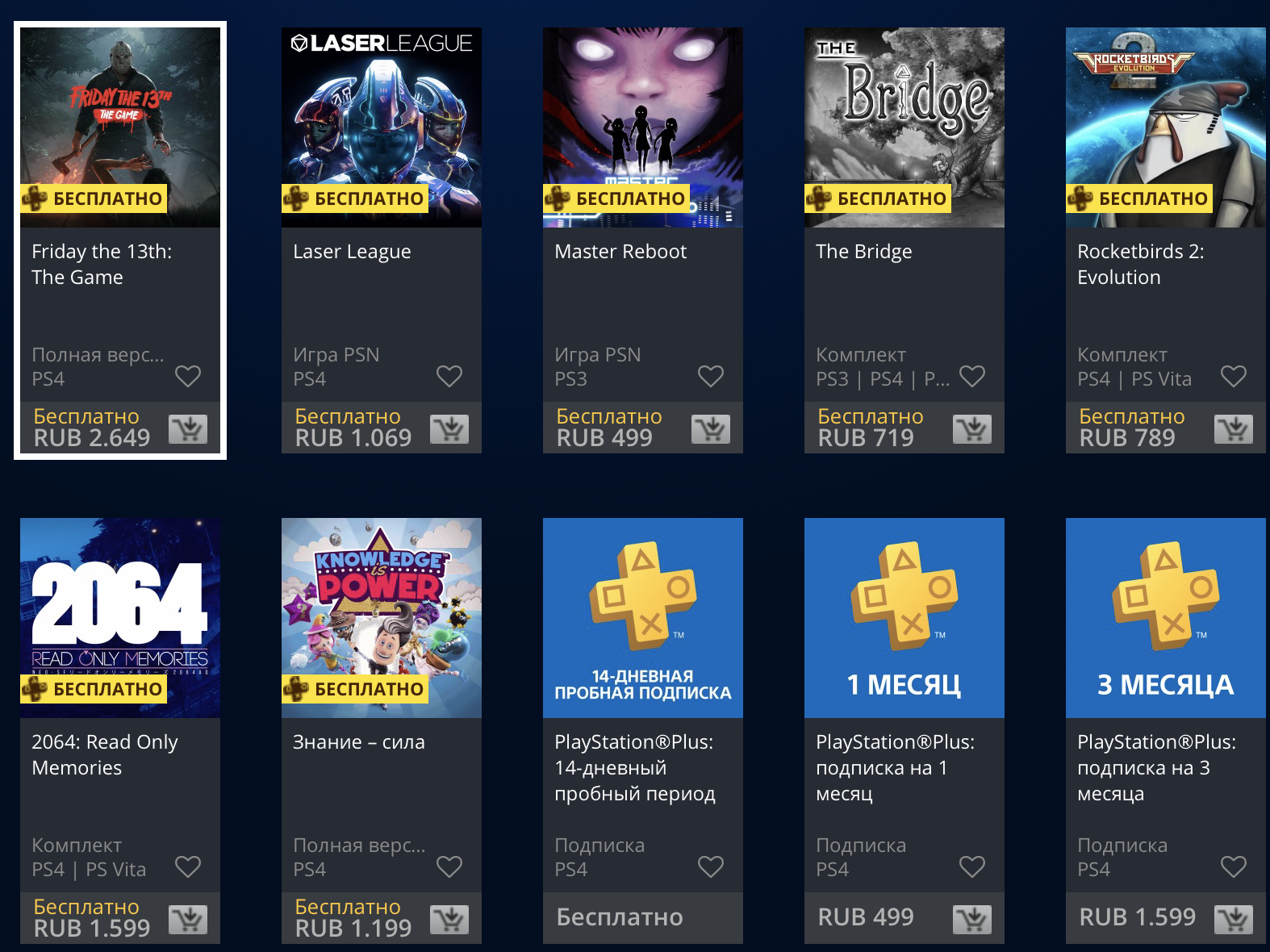1270x952 pixels.
Task: Open The Bridge cover thumbnail
Action: click(904, 127)
